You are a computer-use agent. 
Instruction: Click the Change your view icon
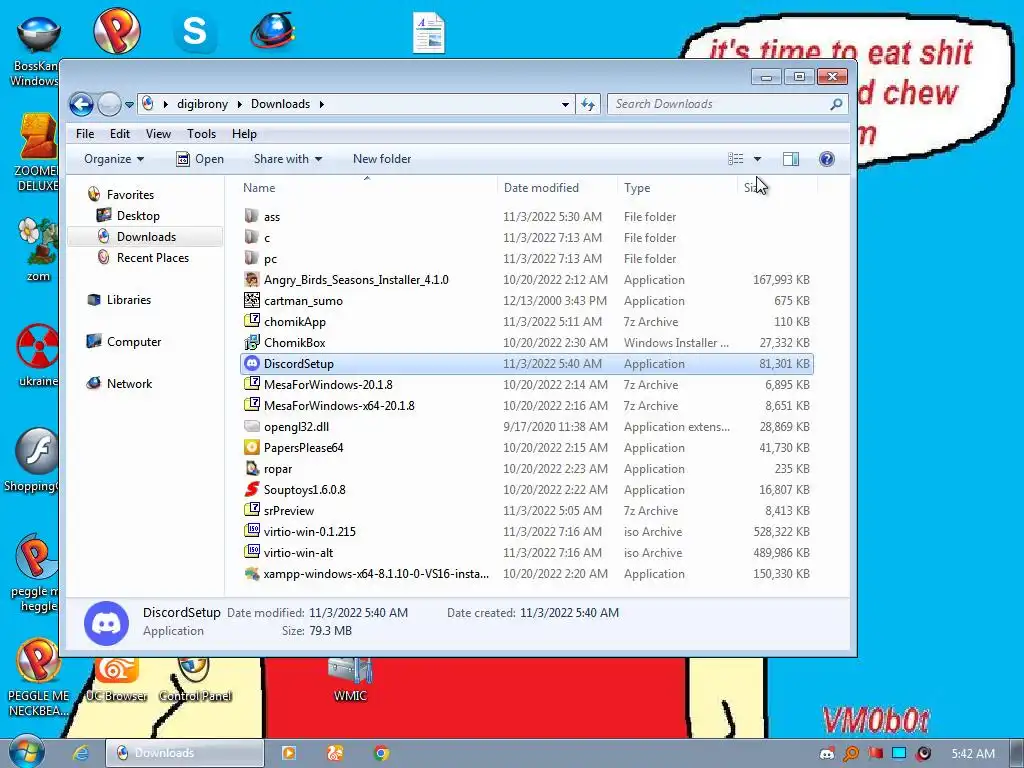[x=736, y=159]
